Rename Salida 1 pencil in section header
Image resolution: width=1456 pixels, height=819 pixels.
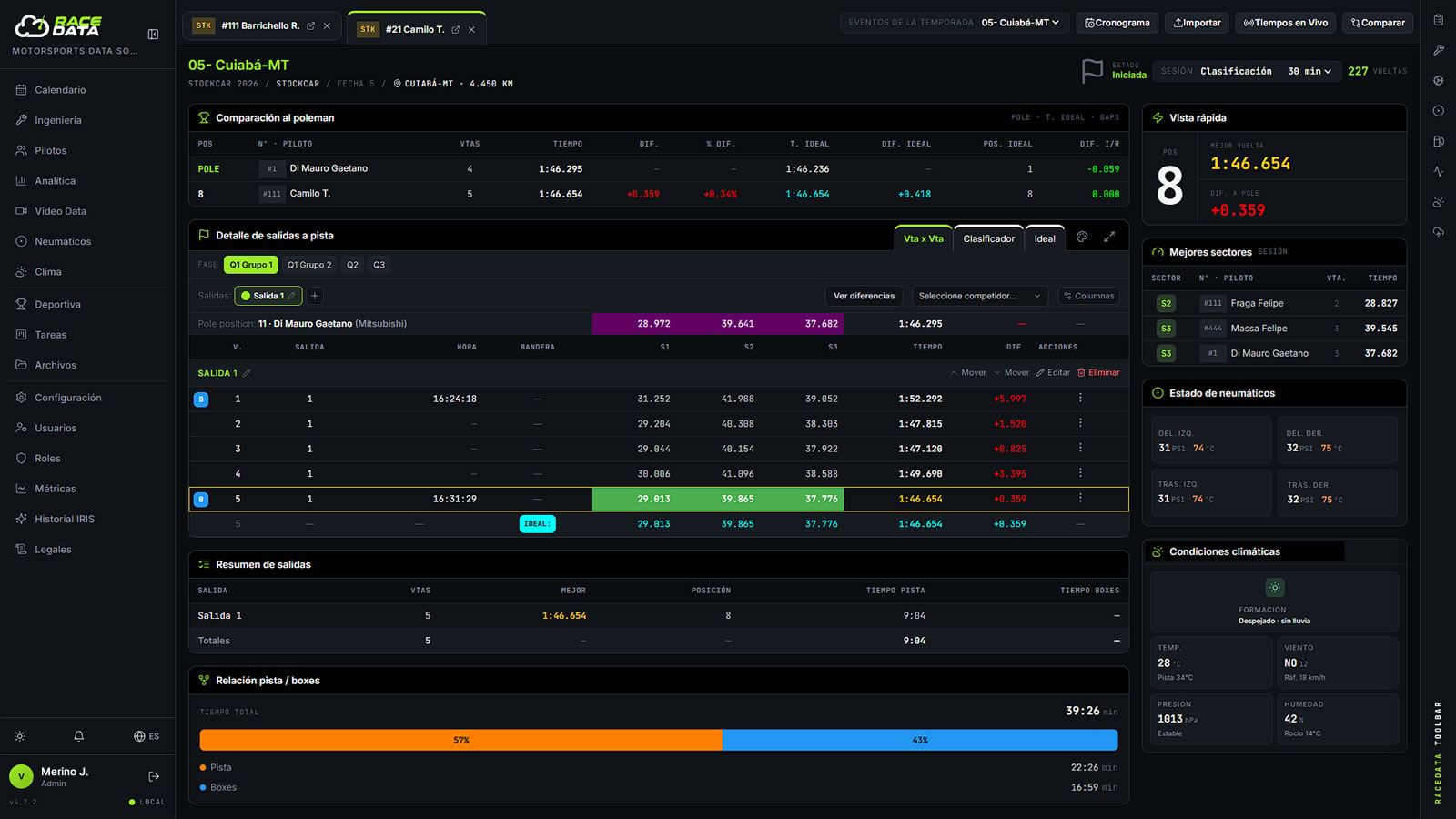(x=247, y=373)
